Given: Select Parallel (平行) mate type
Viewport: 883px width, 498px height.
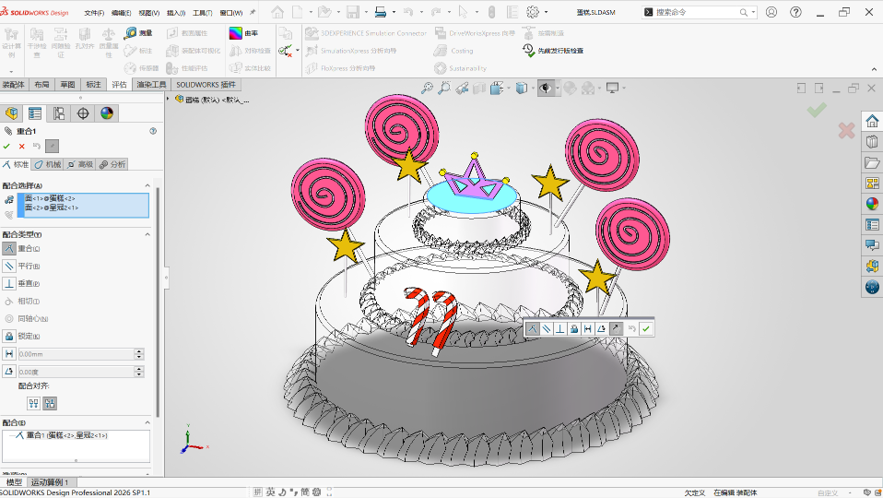Looking at the screenshot, I should click(9, 266).
